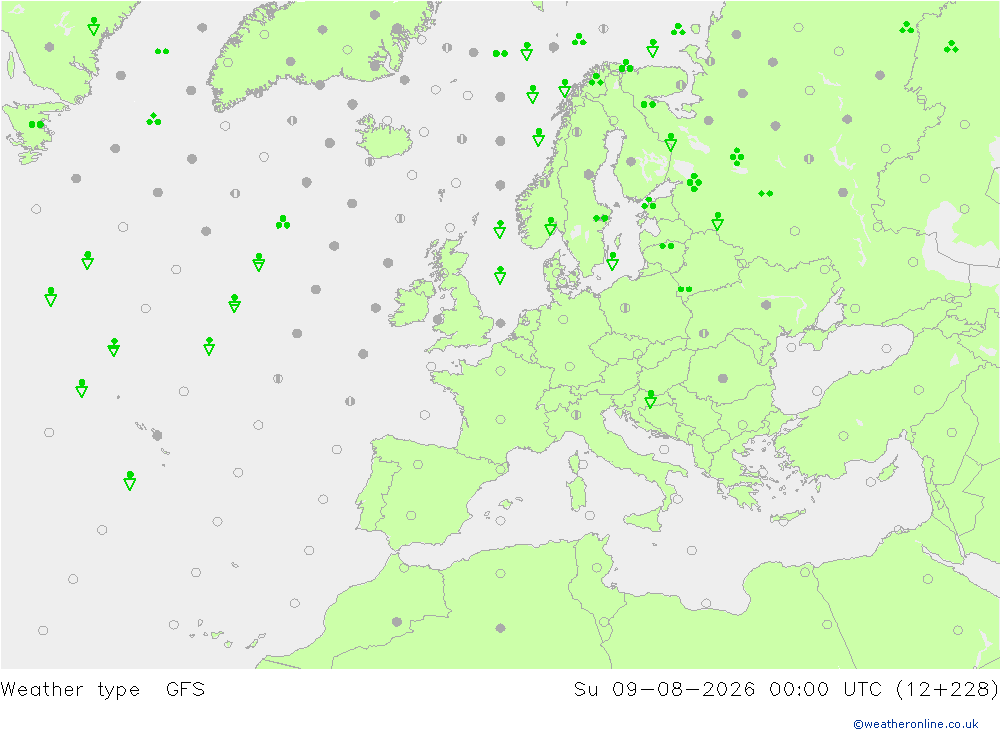Click the three-dot rain symbol in the mid North Atlantic

click(283, 222)
